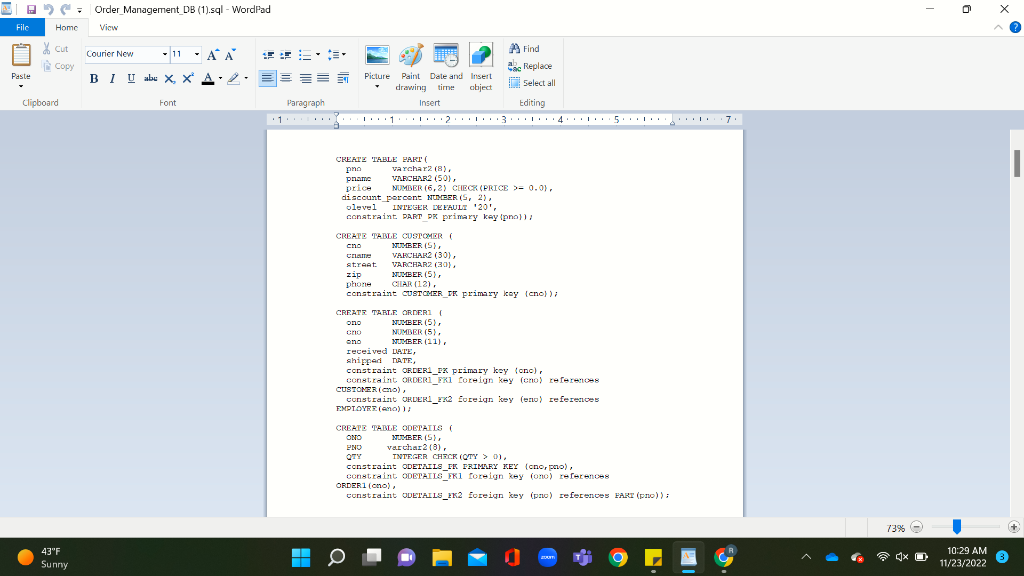Click the zoom slider handle
This screenshot has width=1024, height=576.
[x=957, y=526]
